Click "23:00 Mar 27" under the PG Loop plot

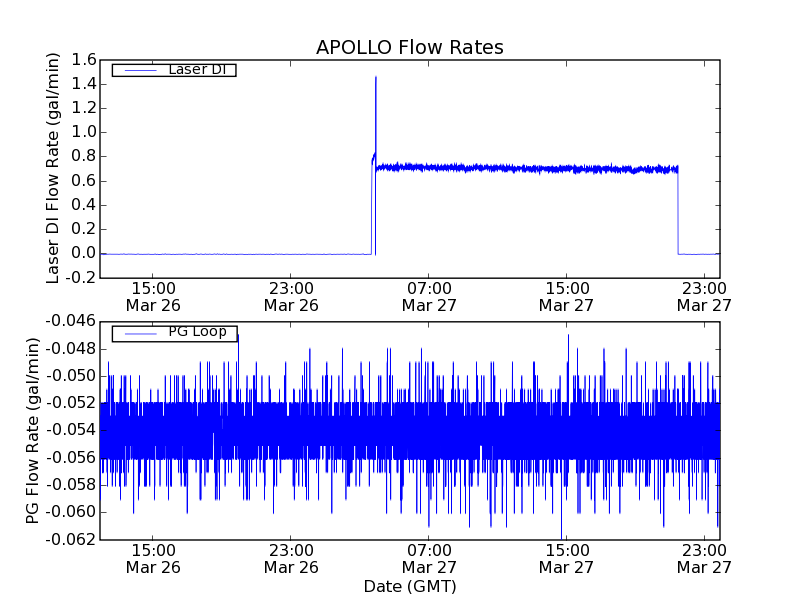tap(705, 559)
